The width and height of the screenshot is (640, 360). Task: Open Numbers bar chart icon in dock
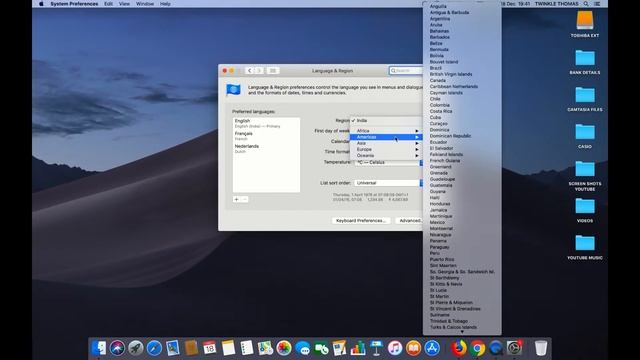click(x=358, y=348)
